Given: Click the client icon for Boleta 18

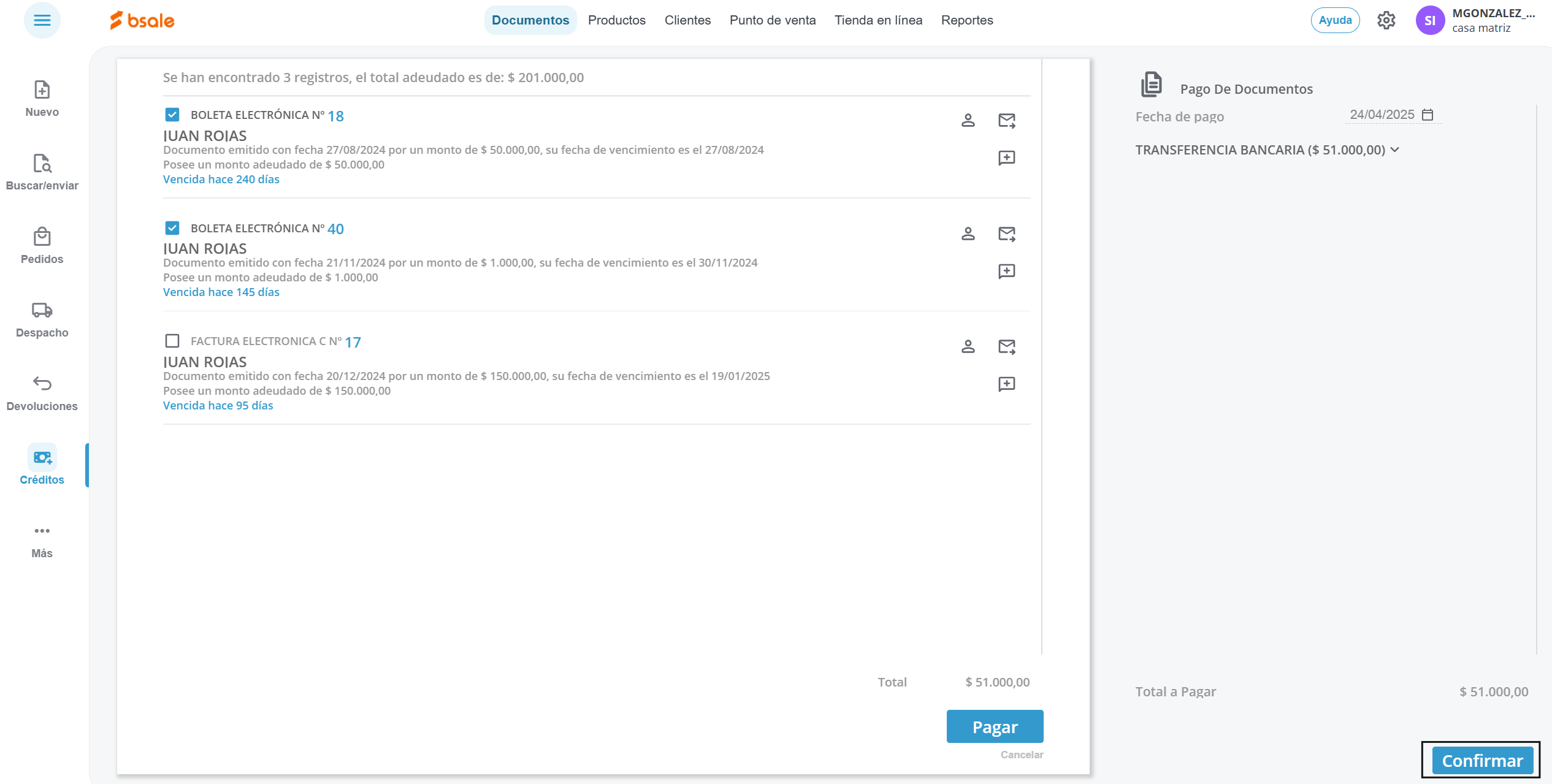Looking at the screenshot, I should (x=968, y=120).
